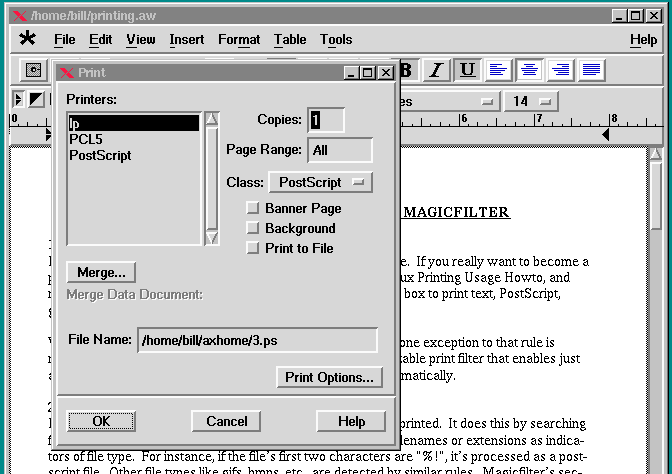The width and height of the screenshot is (672, 474).
Task: Click the File Name input field
Action: 257,340
